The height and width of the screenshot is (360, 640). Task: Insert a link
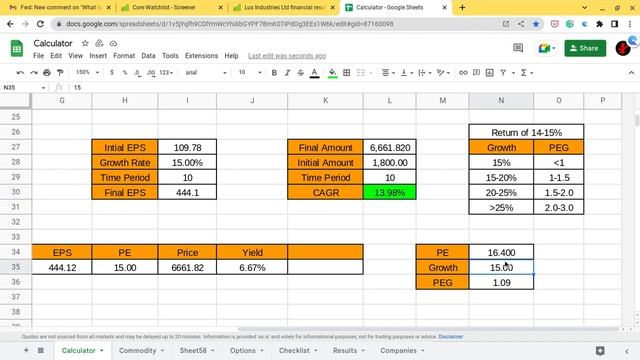coord(463,73)
